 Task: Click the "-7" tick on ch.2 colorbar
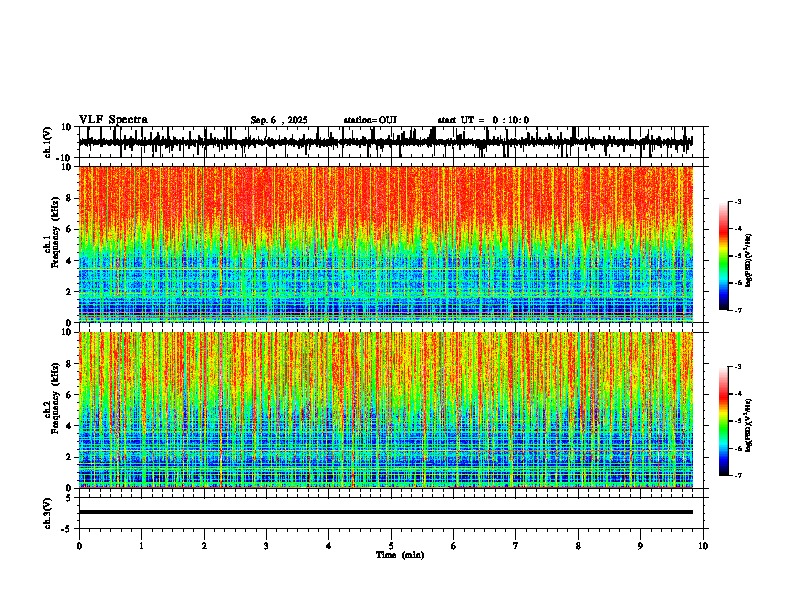coord(738,476)
